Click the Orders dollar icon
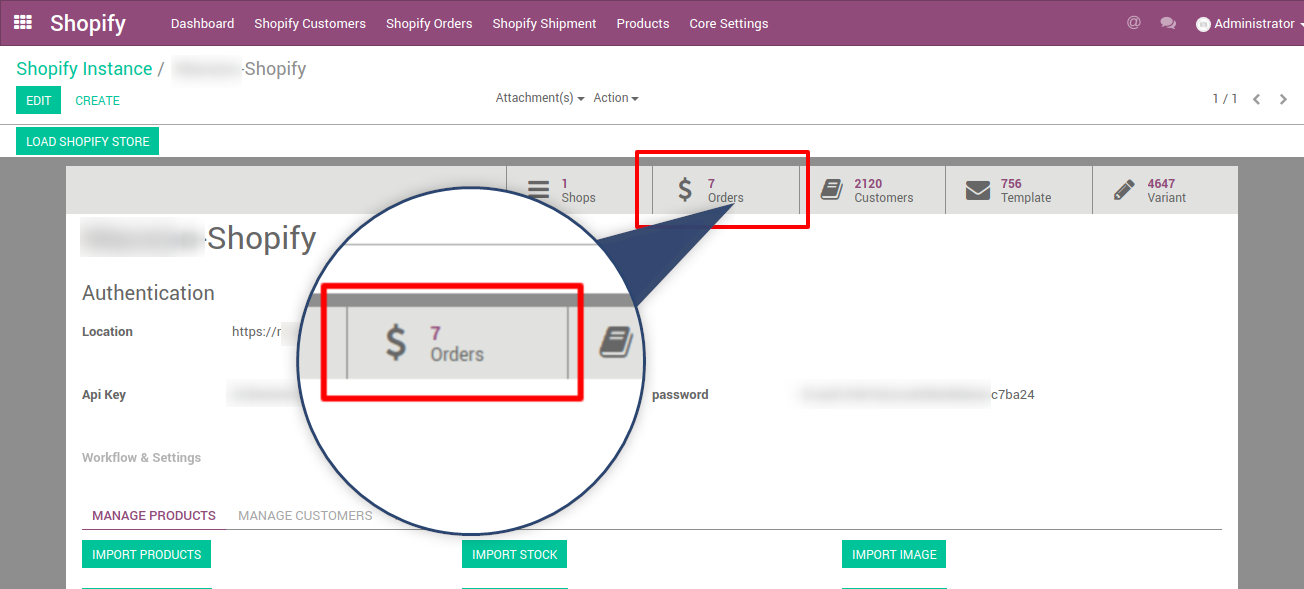1304x589 pixels. tap(685, 190)
